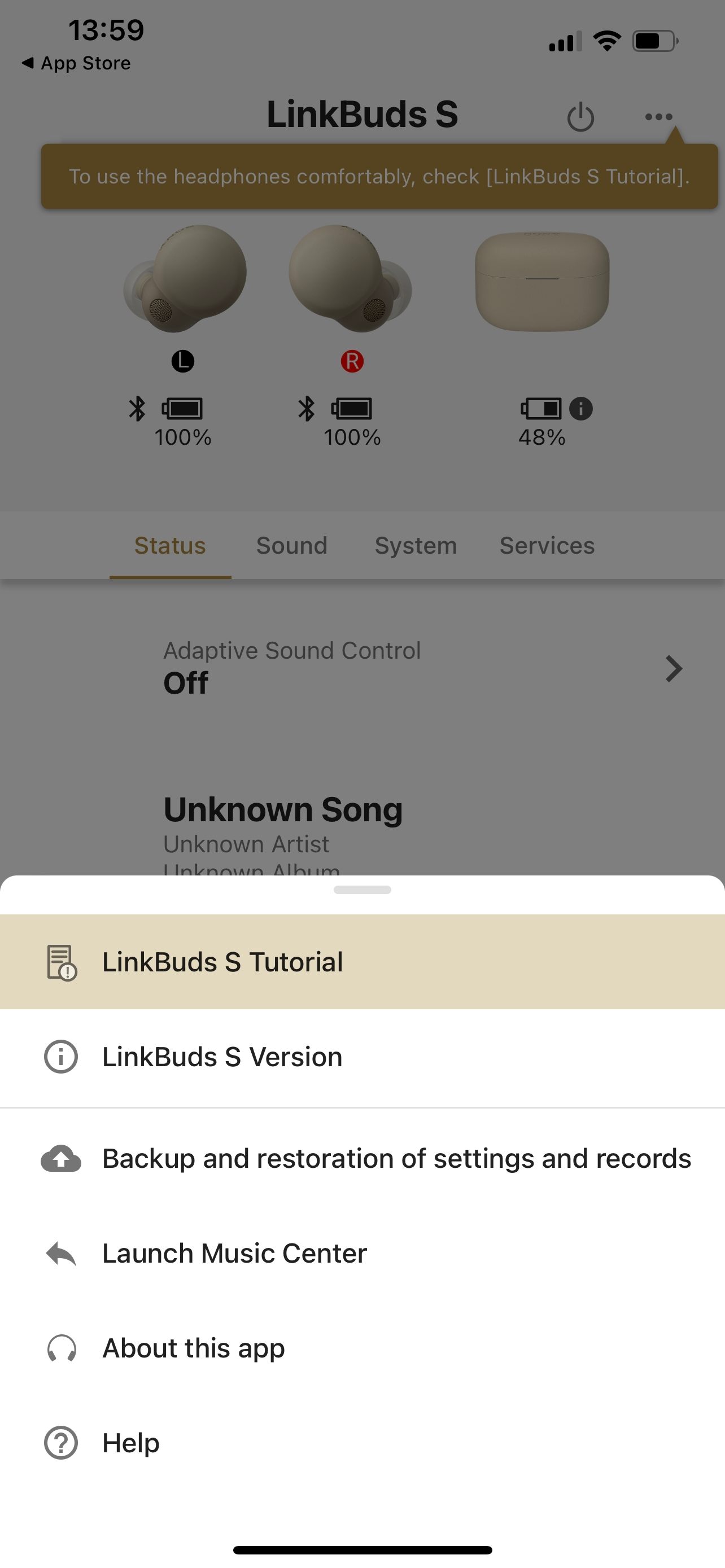Open the three-dot more options menu
The width and height of the screenshot is (725, 1568).
tap(658, 117)
